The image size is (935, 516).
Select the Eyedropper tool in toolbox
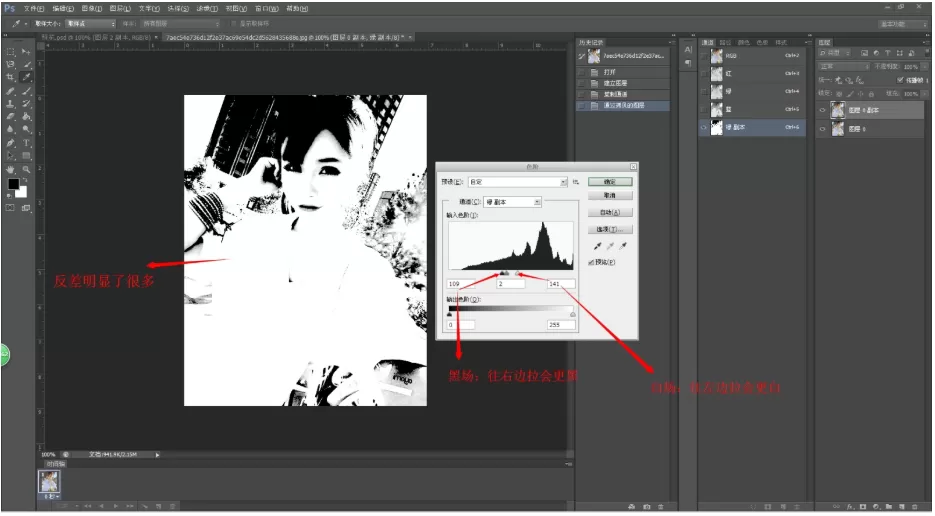pyautogui.click(x=26, y=77)
